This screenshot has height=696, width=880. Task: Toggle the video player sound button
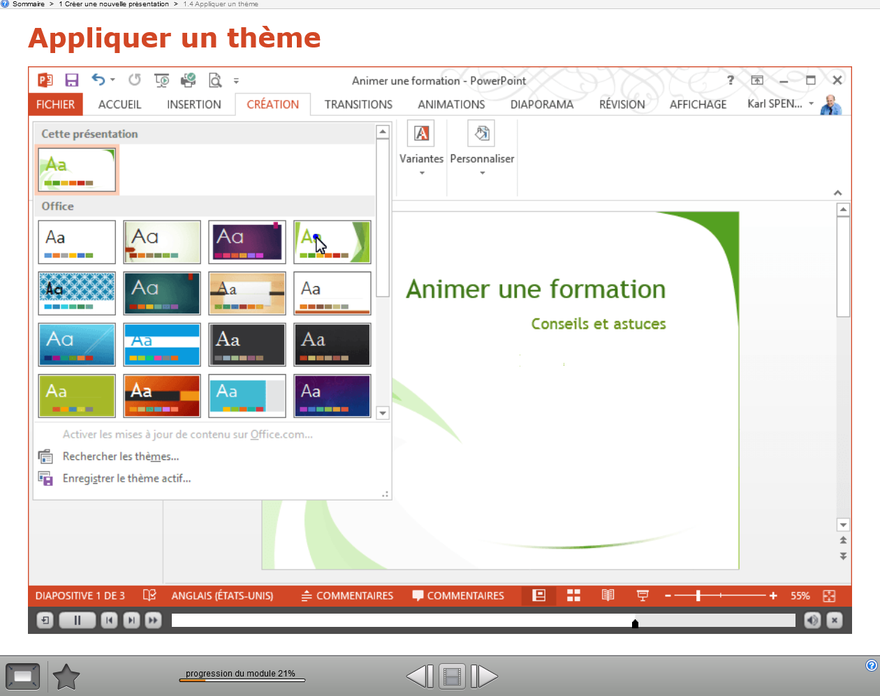[812, 621]
